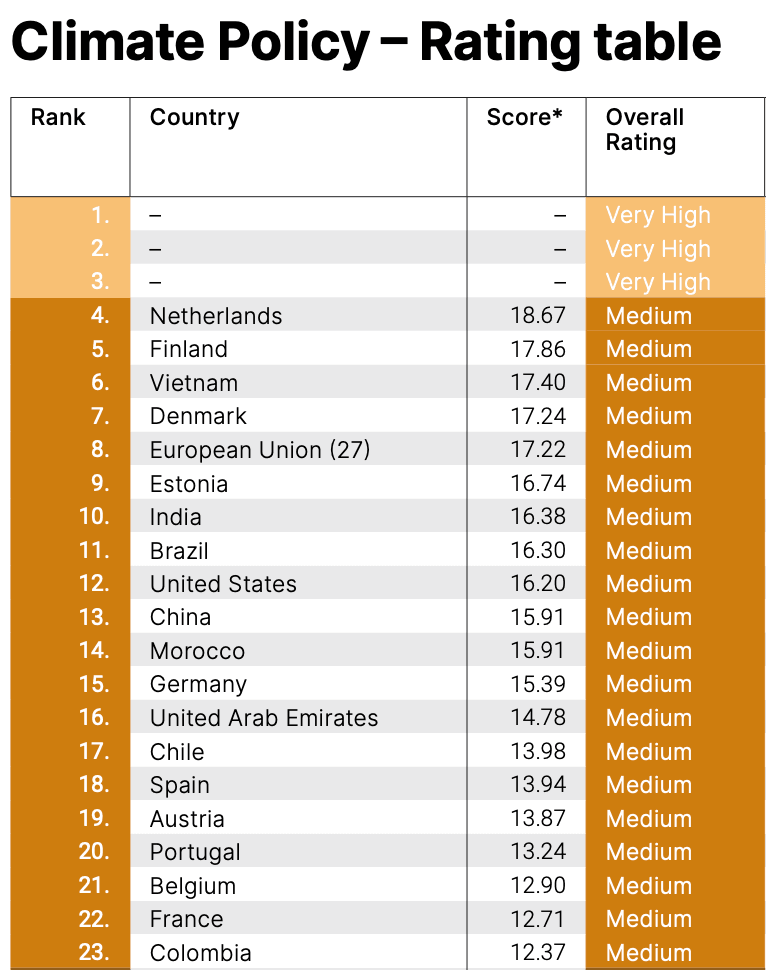Screen dimensions: 766x970
Task: Select the Brazil country cell
Action: click(x=179, y=551)
